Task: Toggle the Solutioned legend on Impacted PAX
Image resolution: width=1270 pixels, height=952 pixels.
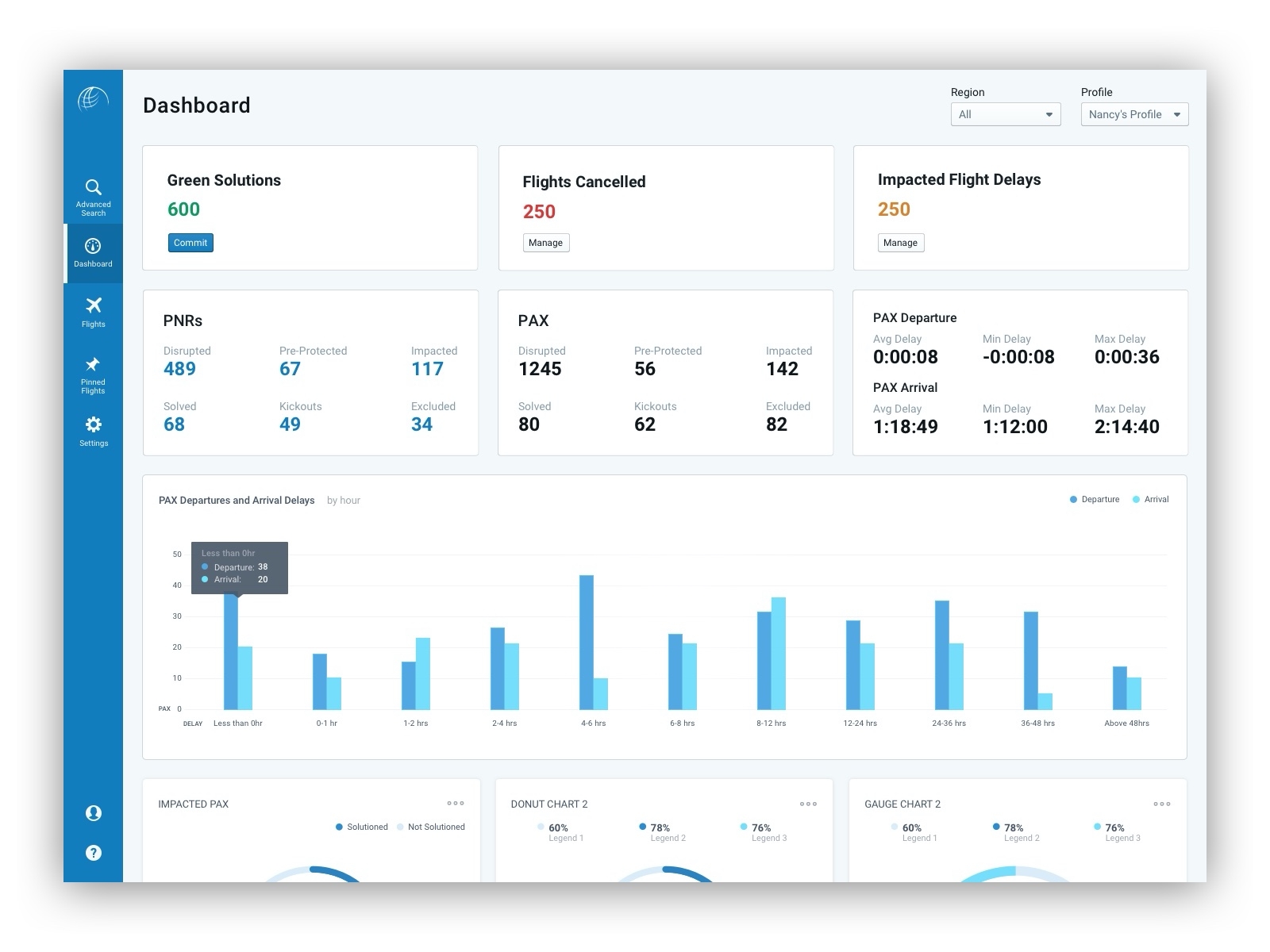Action: (362, 827)
